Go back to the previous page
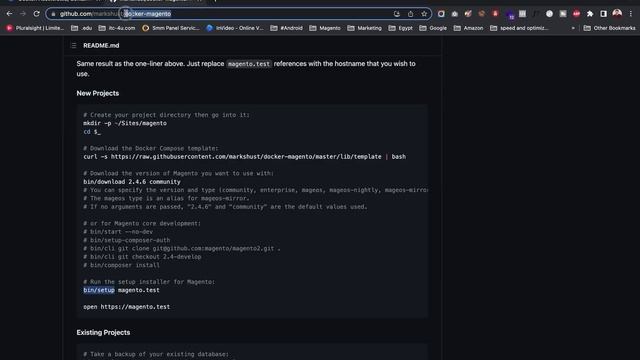640x360 pixels. [x=9, y=14]
